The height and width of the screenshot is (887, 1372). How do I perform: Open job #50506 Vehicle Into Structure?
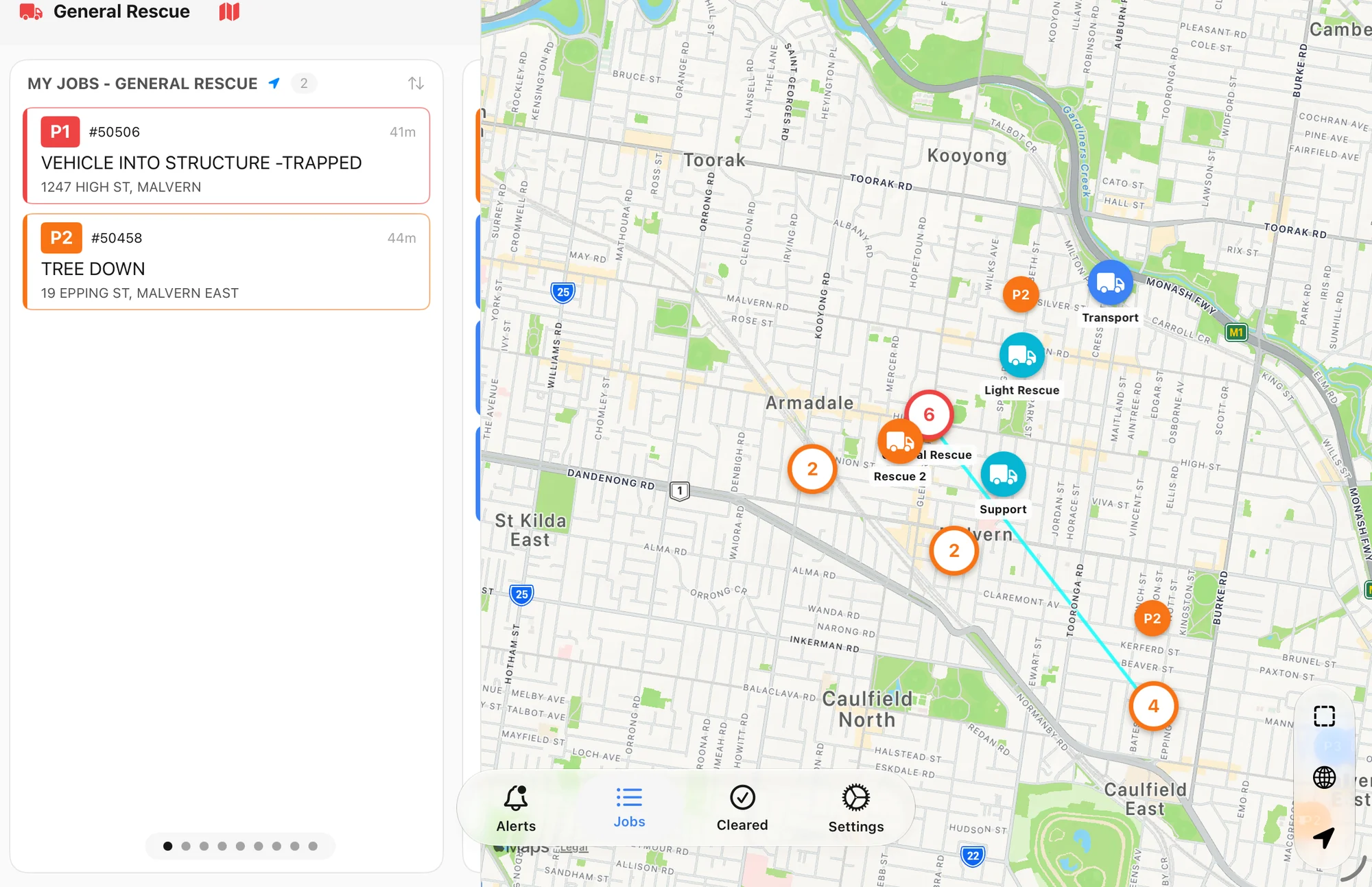(226, 156)
